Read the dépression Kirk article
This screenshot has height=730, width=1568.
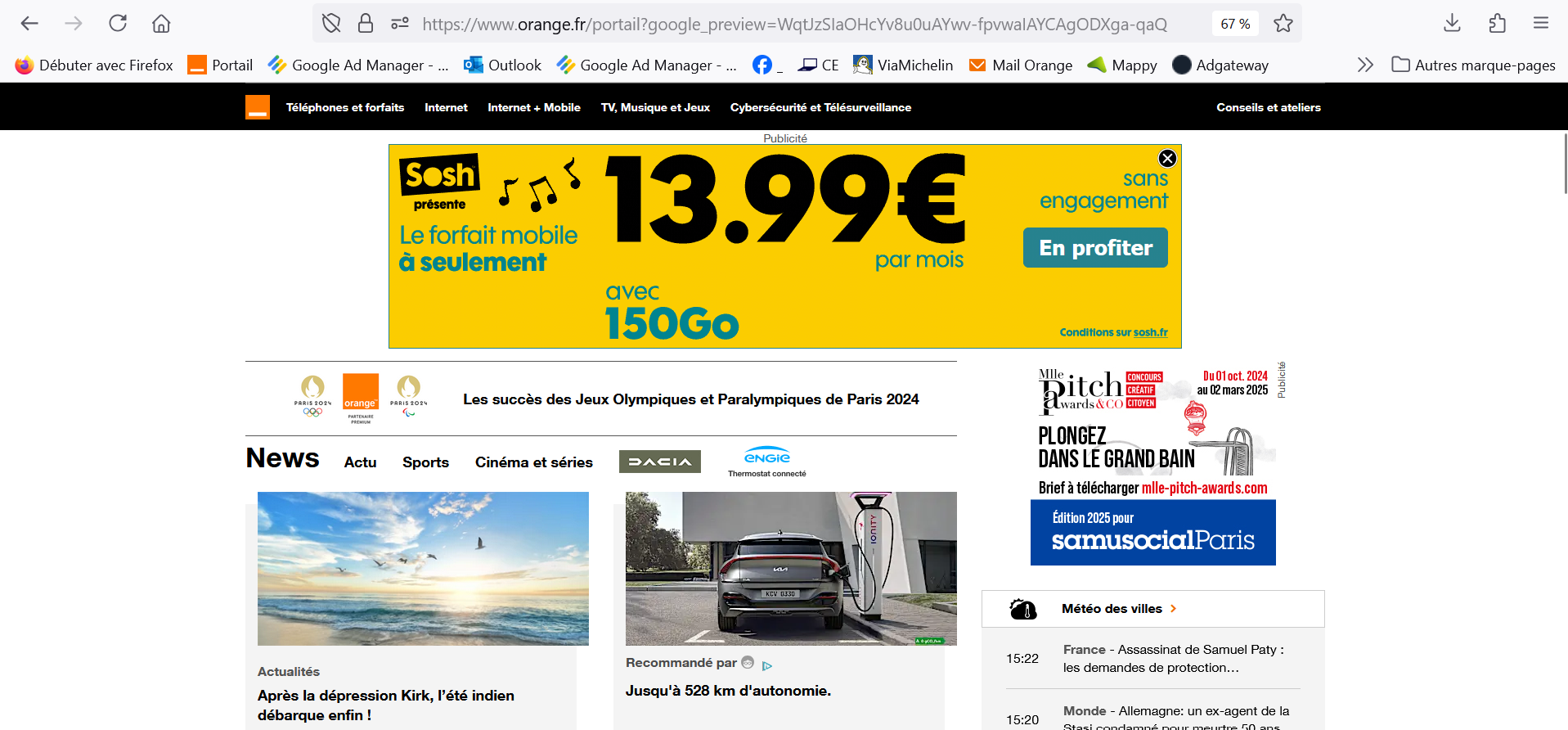pyautogui.click(x=386, y=705)
